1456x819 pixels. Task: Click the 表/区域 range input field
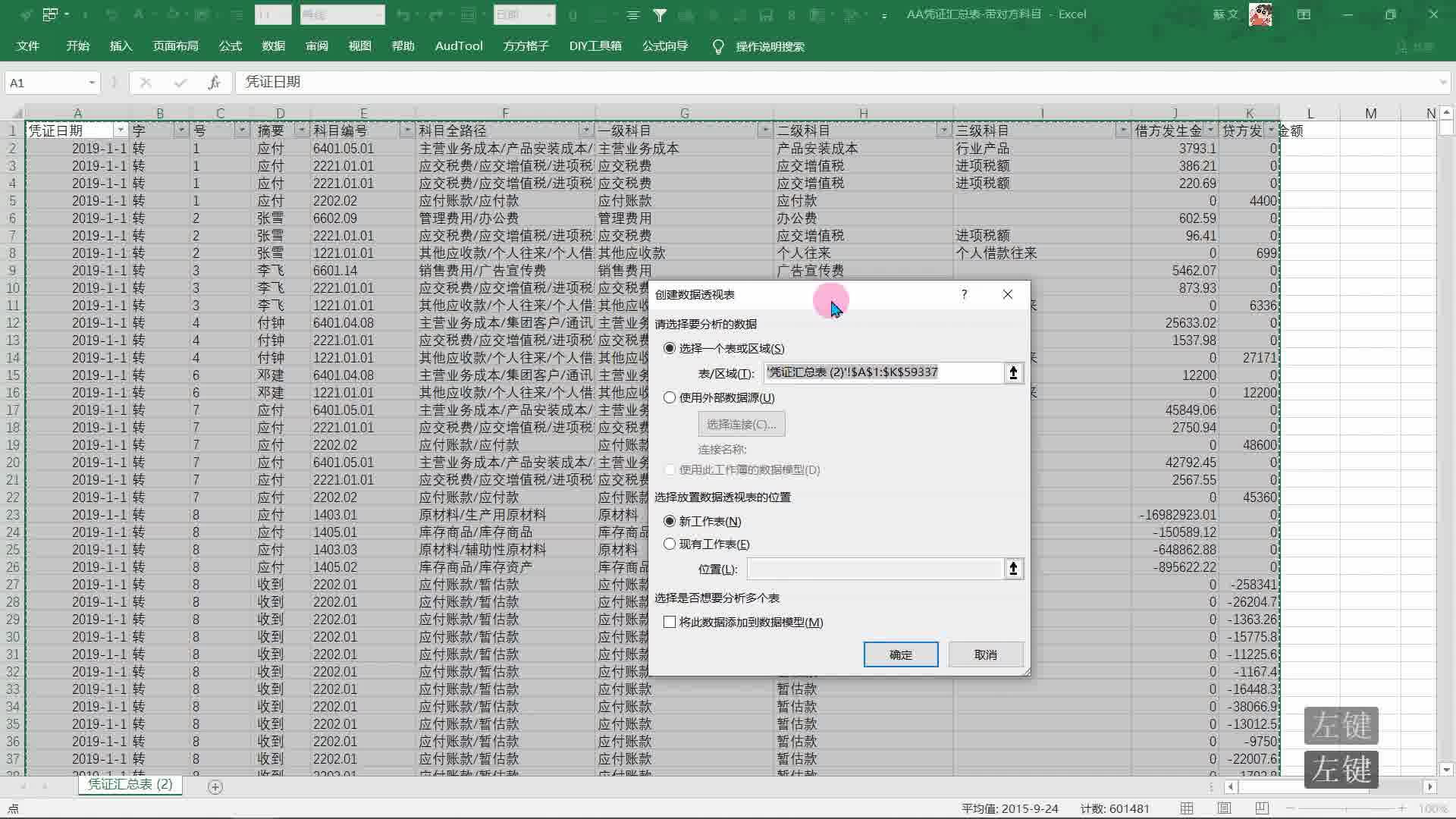pyautogui.click(x=883, y=372)
